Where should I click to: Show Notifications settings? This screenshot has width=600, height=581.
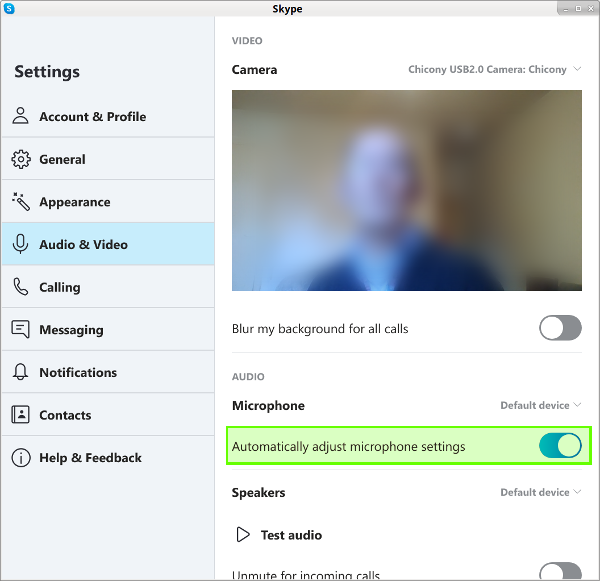108,372
